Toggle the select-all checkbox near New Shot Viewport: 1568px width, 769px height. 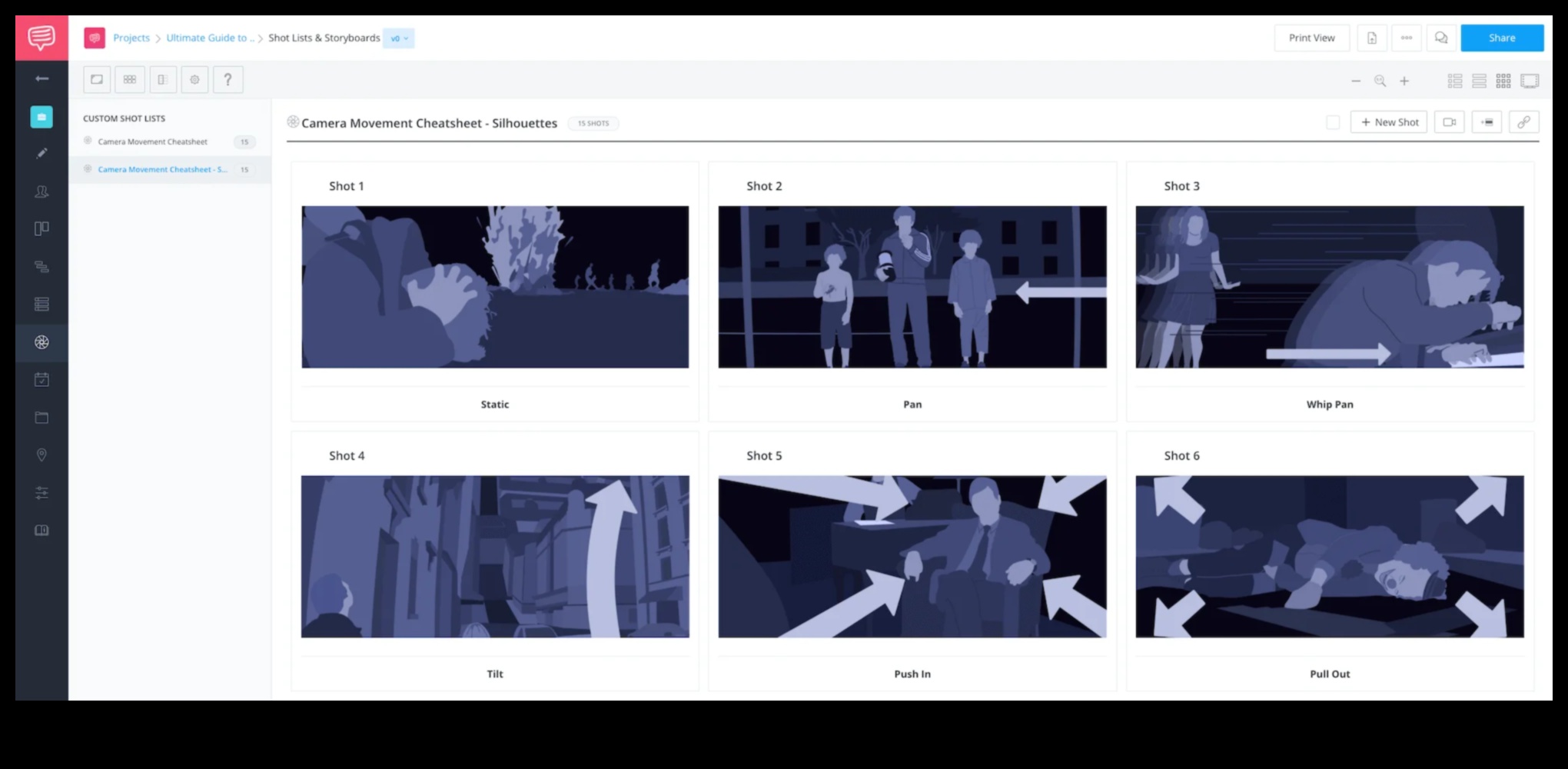click(1333, 122)
